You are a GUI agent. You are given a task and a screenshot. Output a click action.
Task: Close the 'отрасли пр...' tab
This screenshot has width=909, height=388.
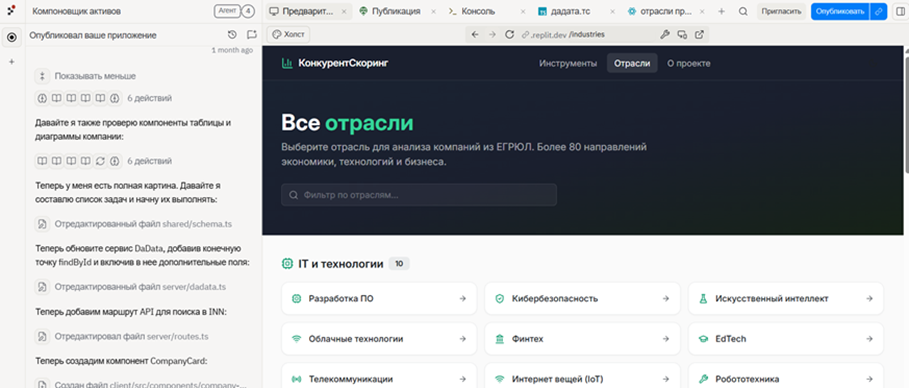[702, 11]
